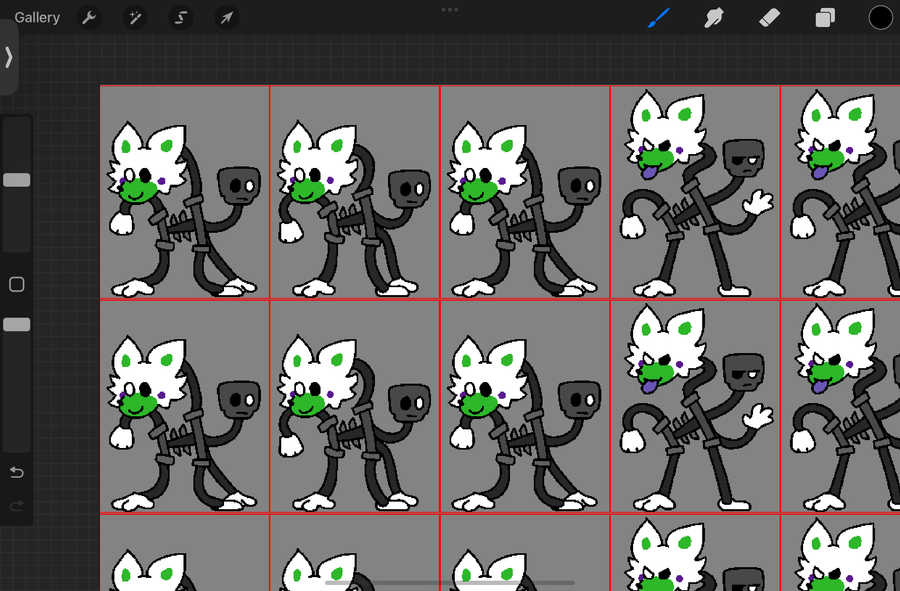
Task: Click the brush opacity slider handle
Action: pos(17,325)
